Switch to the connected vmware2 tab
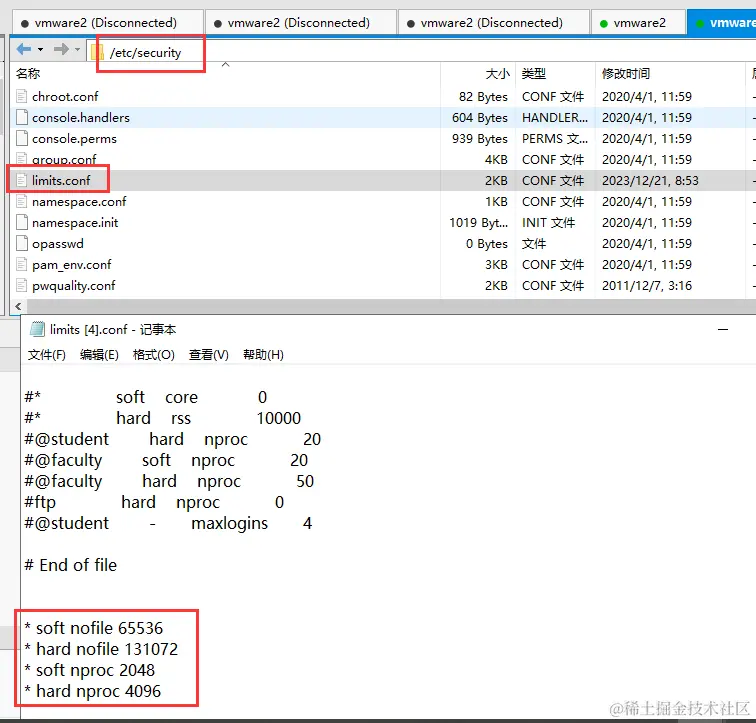Screen dimensions: 756x723 (x=638, y=23)
